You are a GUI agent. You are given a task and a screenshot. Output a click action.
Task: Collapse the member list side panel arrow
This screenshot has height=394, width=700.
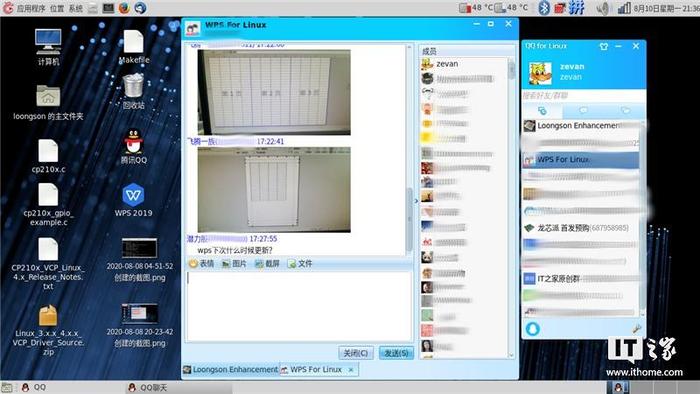point(416,201)
